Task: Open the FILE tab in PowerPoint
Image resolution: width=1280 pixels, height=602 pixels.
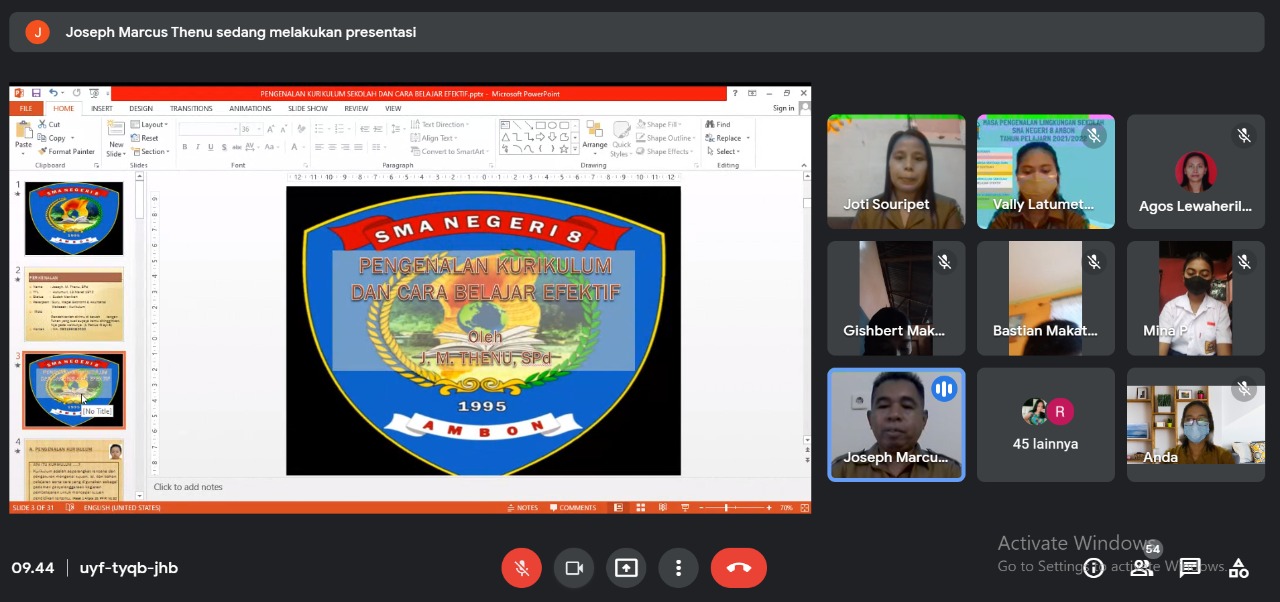Action: [26, 108]
